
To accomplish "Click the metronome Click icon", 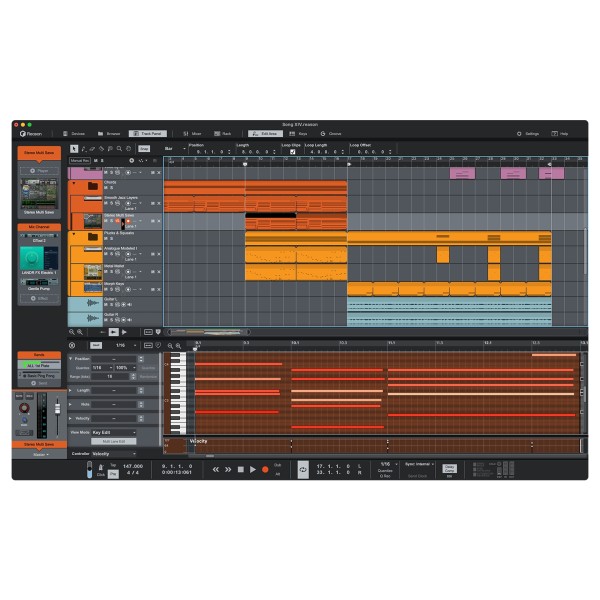I will click(x=101, y=468).
